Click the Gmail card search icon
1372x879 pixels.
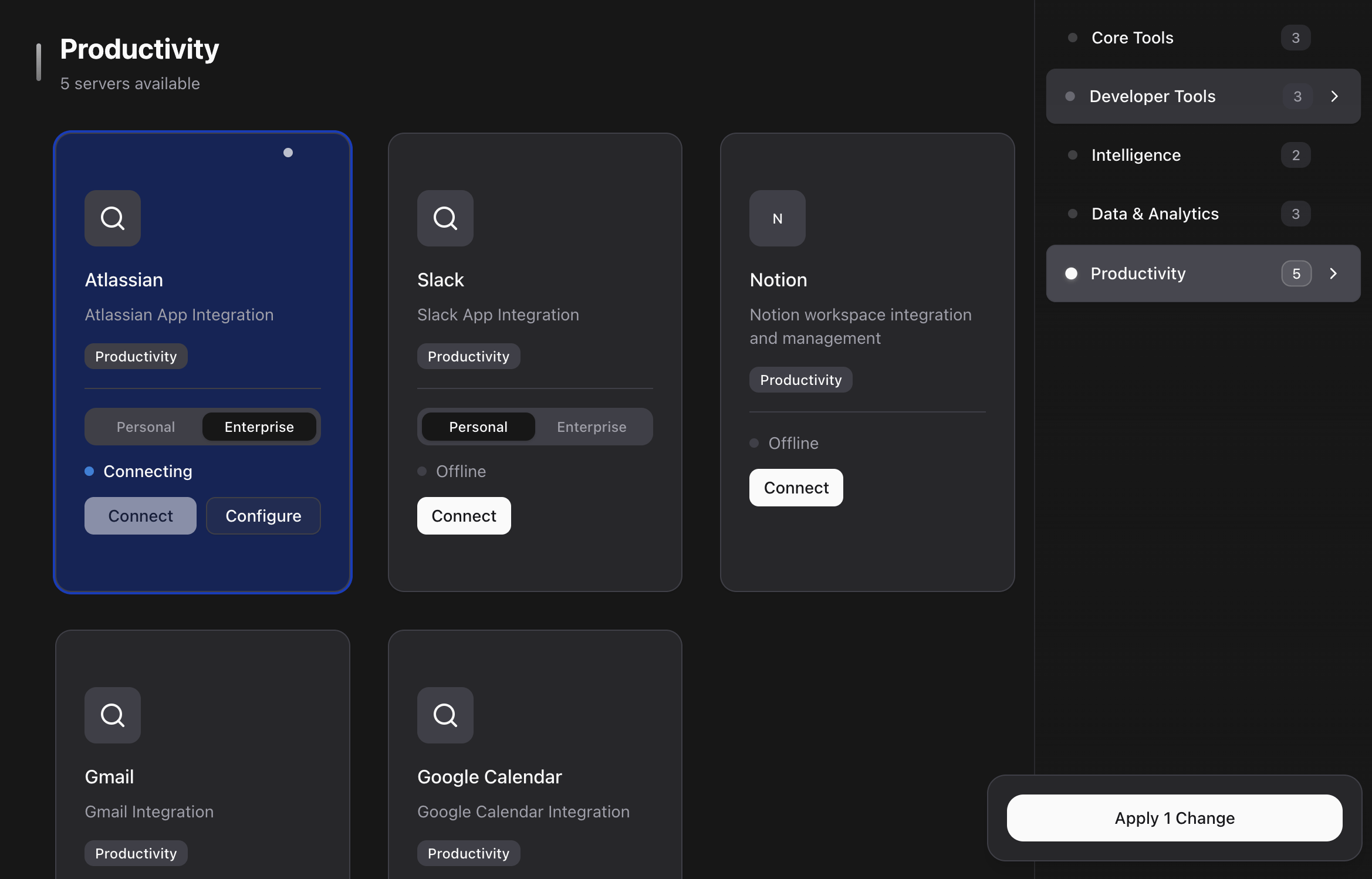click(113, 715)
